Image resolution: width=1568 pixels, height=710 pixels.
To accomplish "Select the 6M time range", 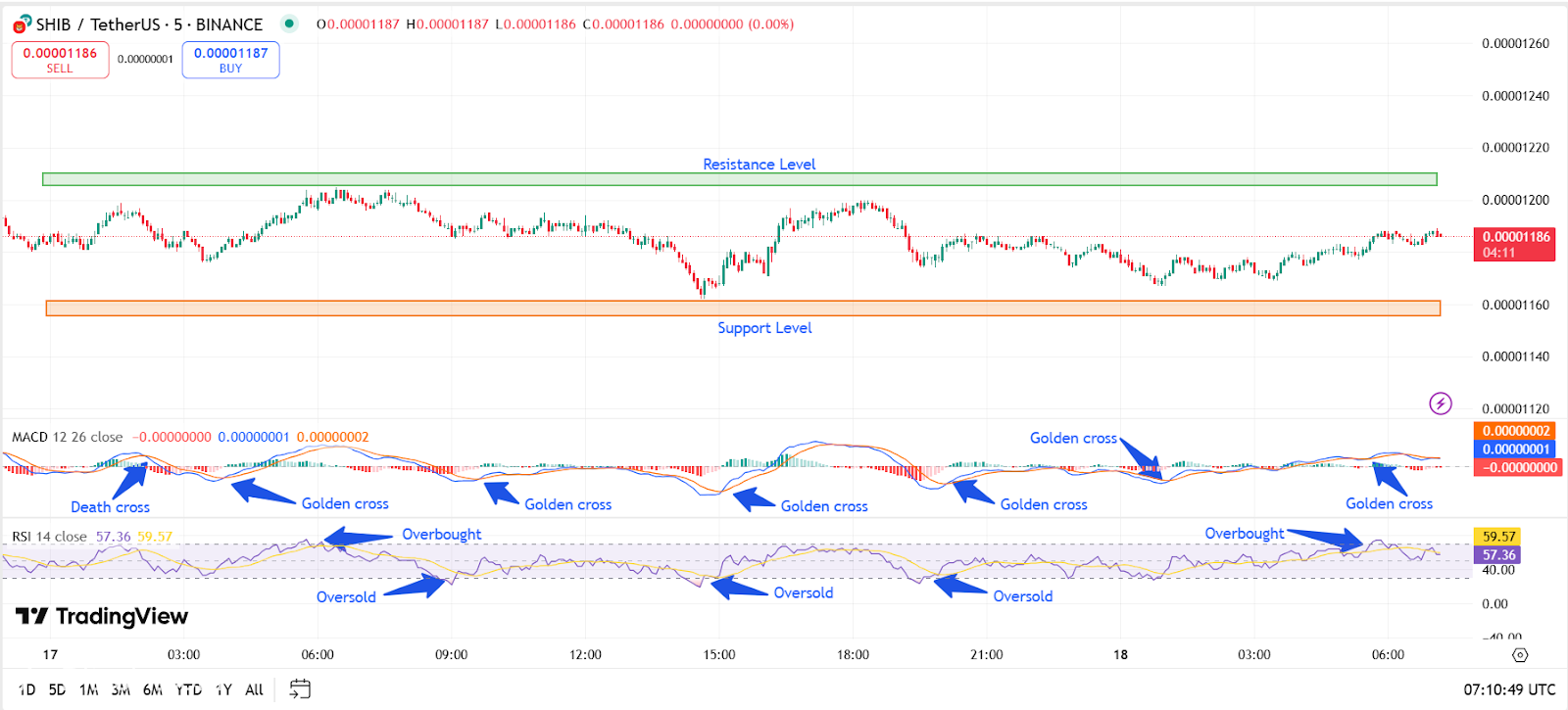I will [153, 689].
